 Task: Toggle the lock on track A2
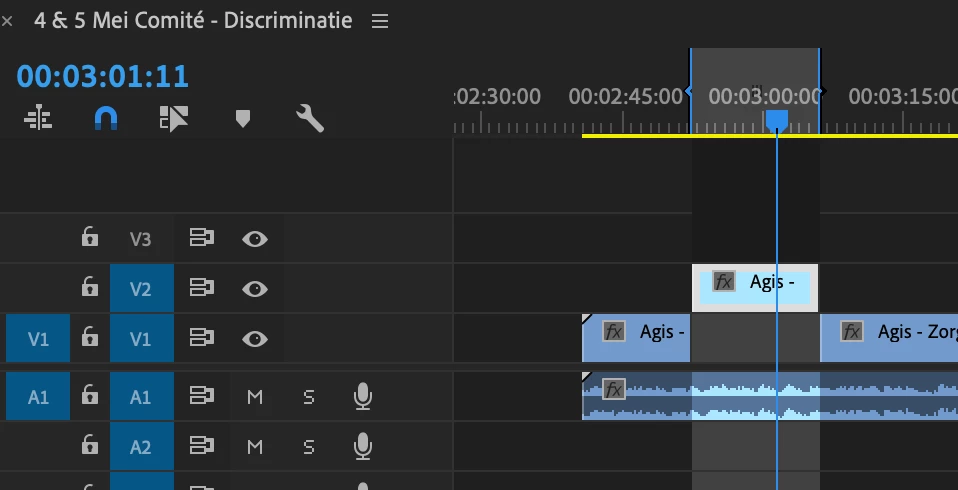click(90, 447)
